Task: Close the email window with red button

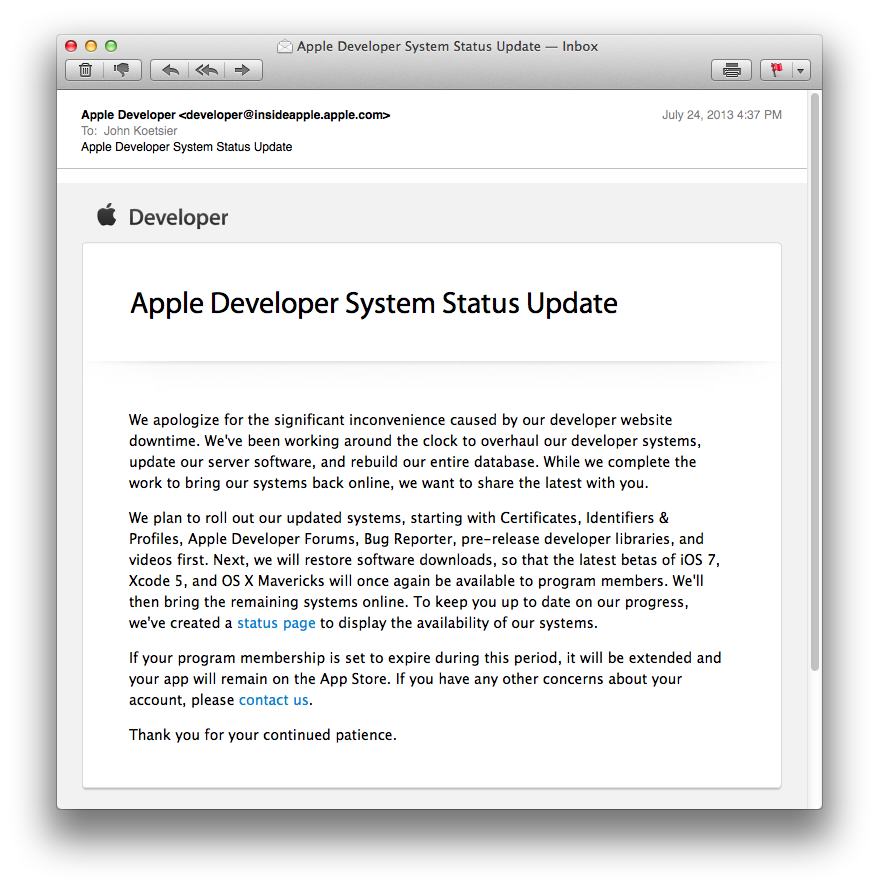Action: click(x=71, y=46)
